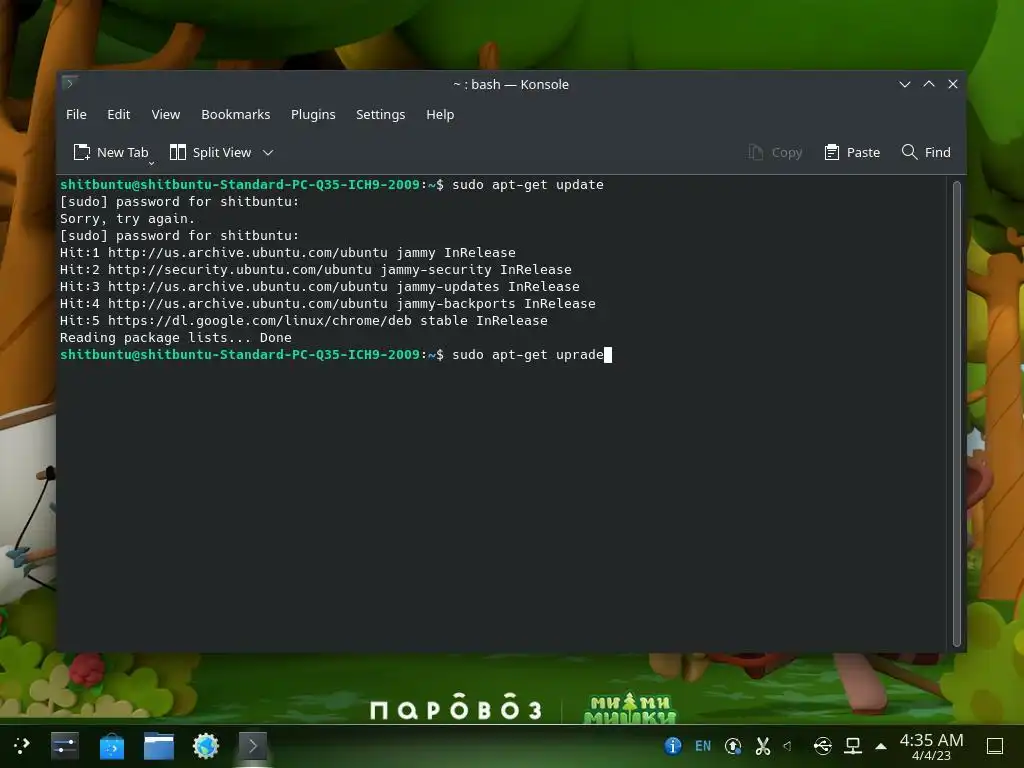The width and height of the screenshot is (1024, 768).
Task: Open Discover software center from taskbar
Action: coord(112,746)
